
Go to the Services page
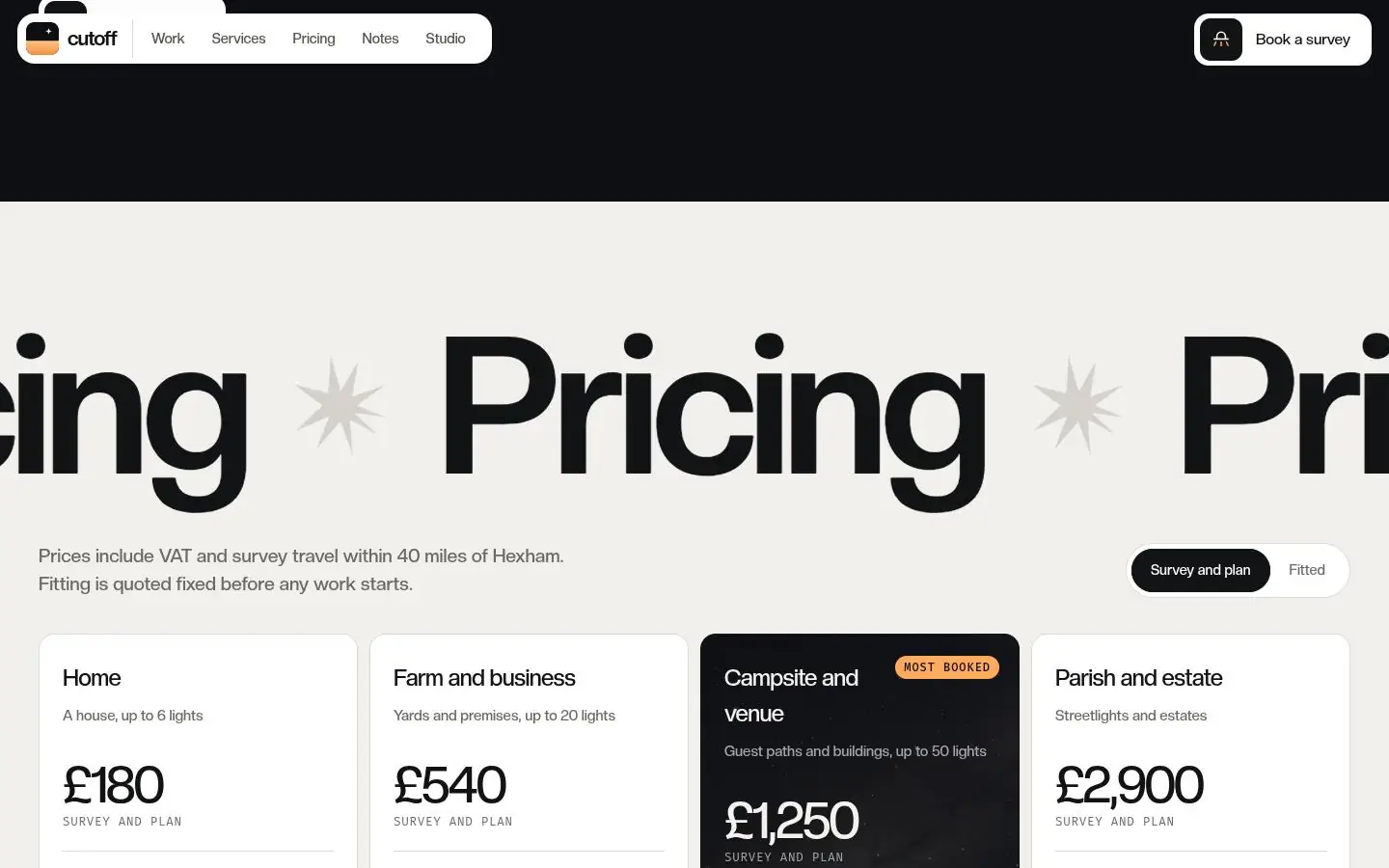tap(238, 39)
